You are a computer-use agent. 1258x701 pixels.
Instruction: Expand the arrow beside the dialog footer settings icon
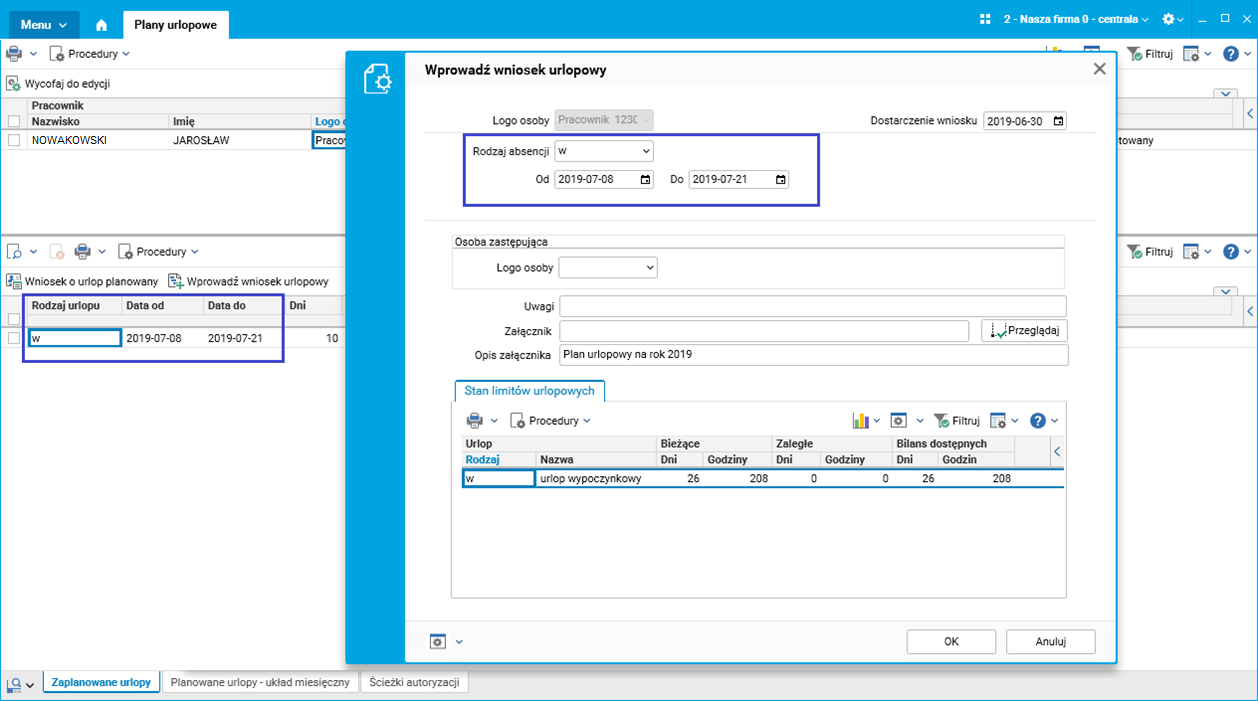pyautogui.click(x=459, y=642)
